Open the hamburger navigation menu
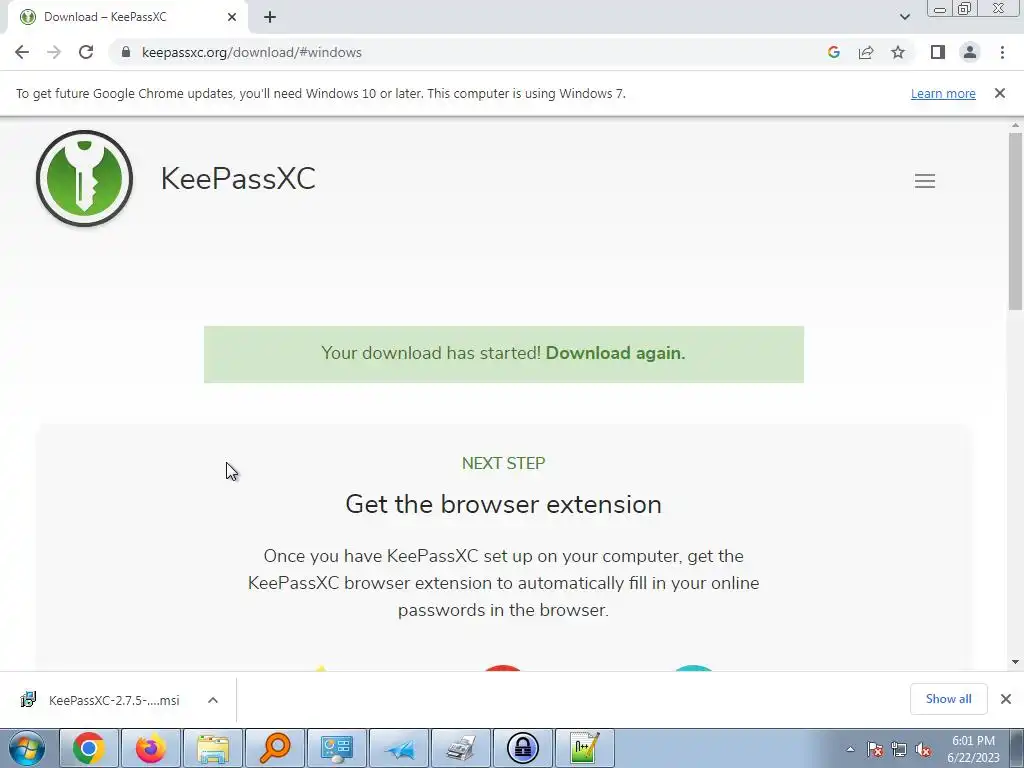 925,180
